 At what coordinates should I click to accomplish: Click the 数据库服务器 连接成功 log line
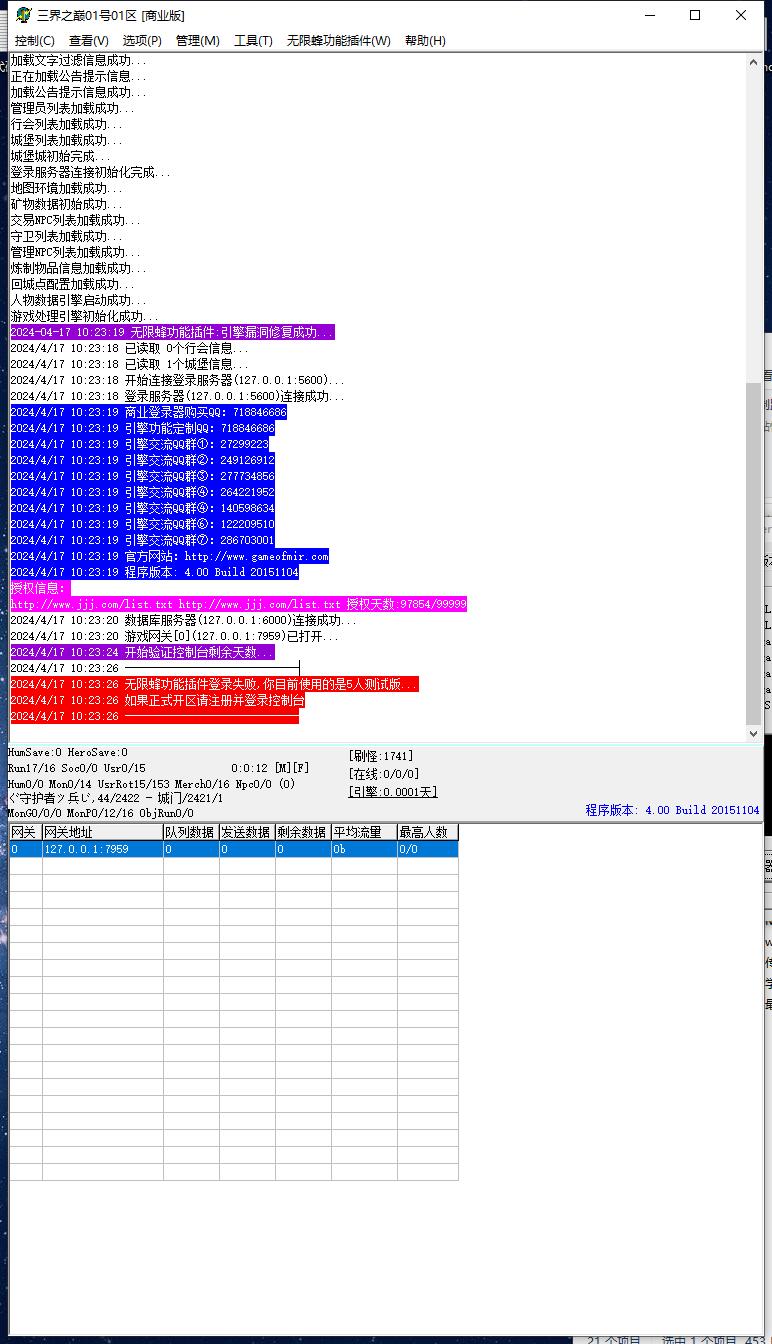[183, 620]
